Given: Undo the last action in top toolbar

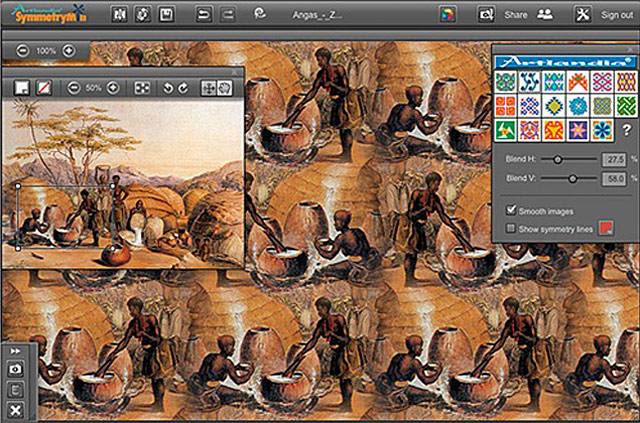Looking at the screenshot, I should pyautogui.click(x=204, y=15).
